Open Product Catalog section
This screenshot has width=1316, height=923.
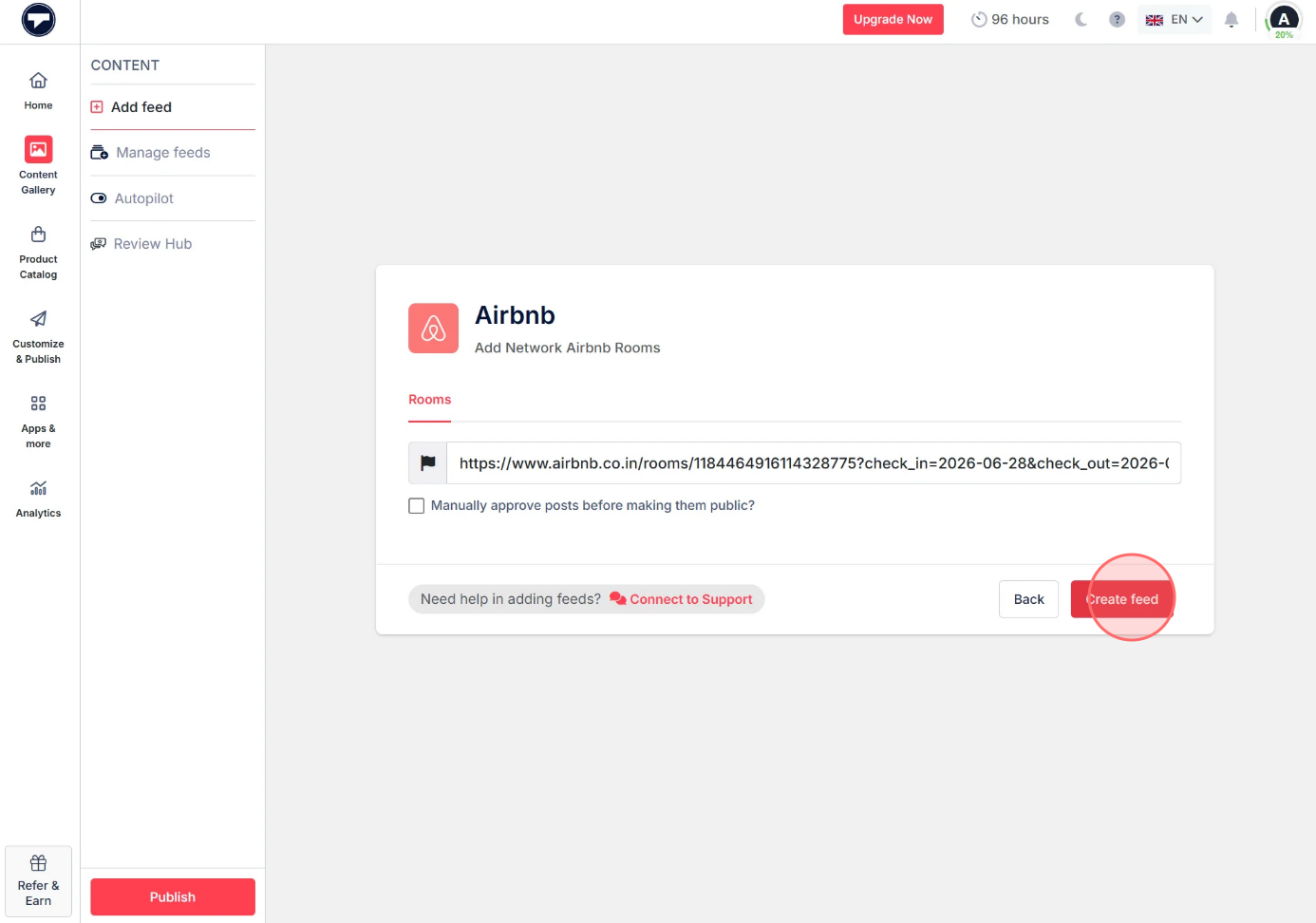[x=38, y=253]
